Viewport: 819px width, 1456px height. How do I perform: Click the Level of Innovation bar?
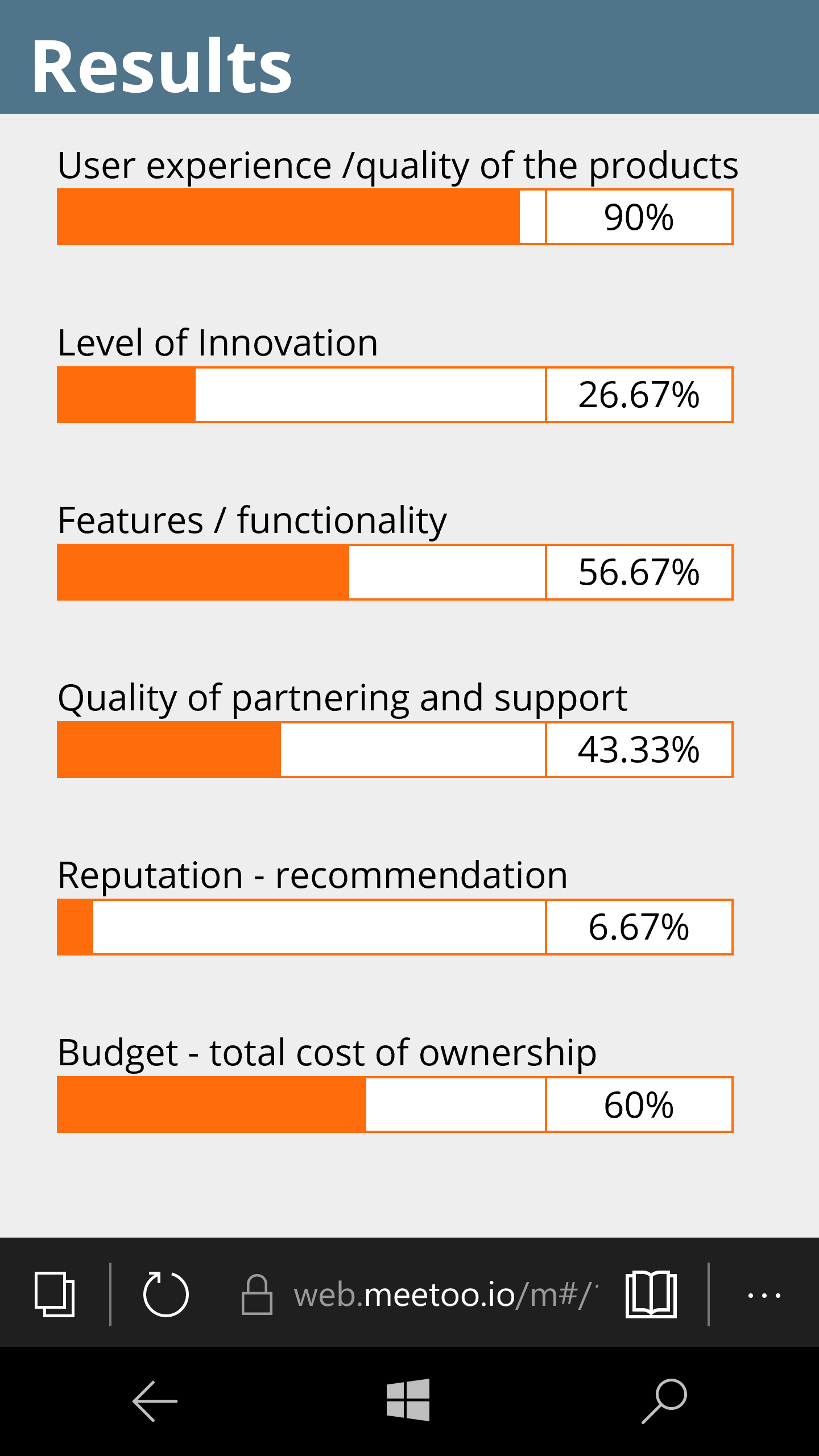click(301, 395)
